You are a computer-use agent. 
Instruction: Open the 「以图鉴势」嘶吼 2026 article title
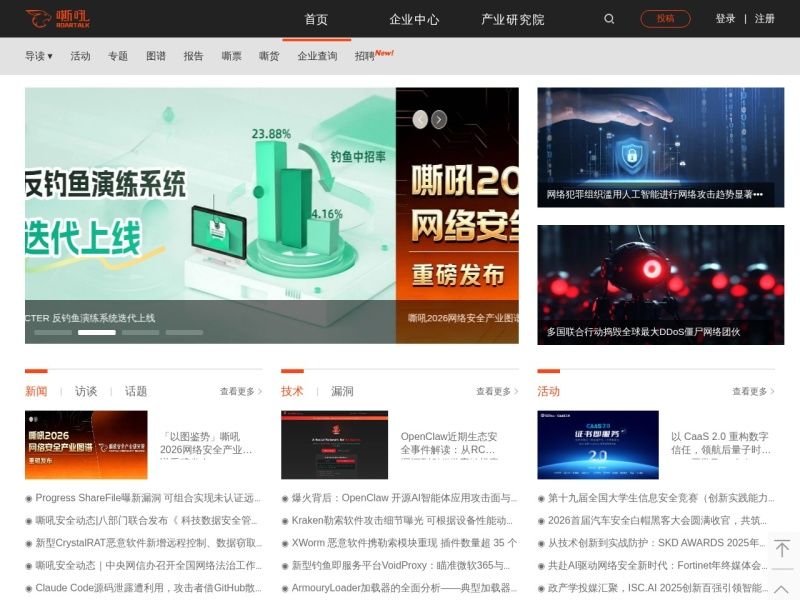click(x=206, y=443)
